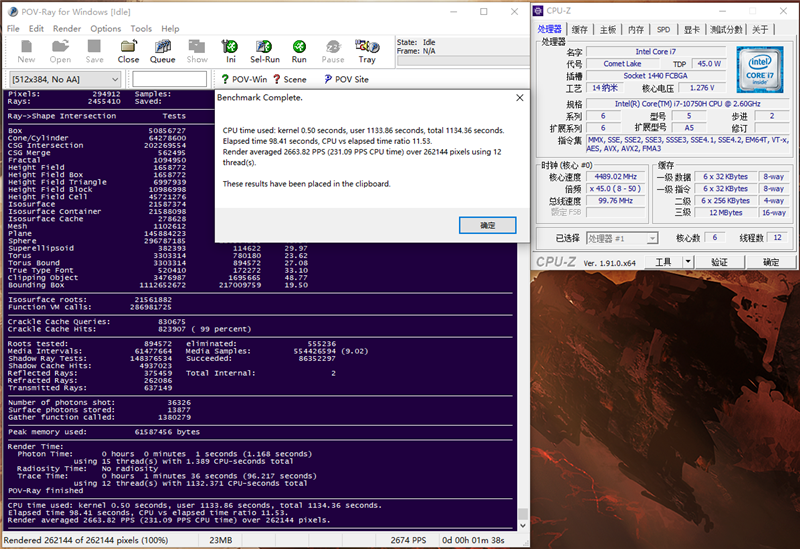The image size is (800, 549).
Task: Click the Close file toolbar icon
Action: point(128,52)
